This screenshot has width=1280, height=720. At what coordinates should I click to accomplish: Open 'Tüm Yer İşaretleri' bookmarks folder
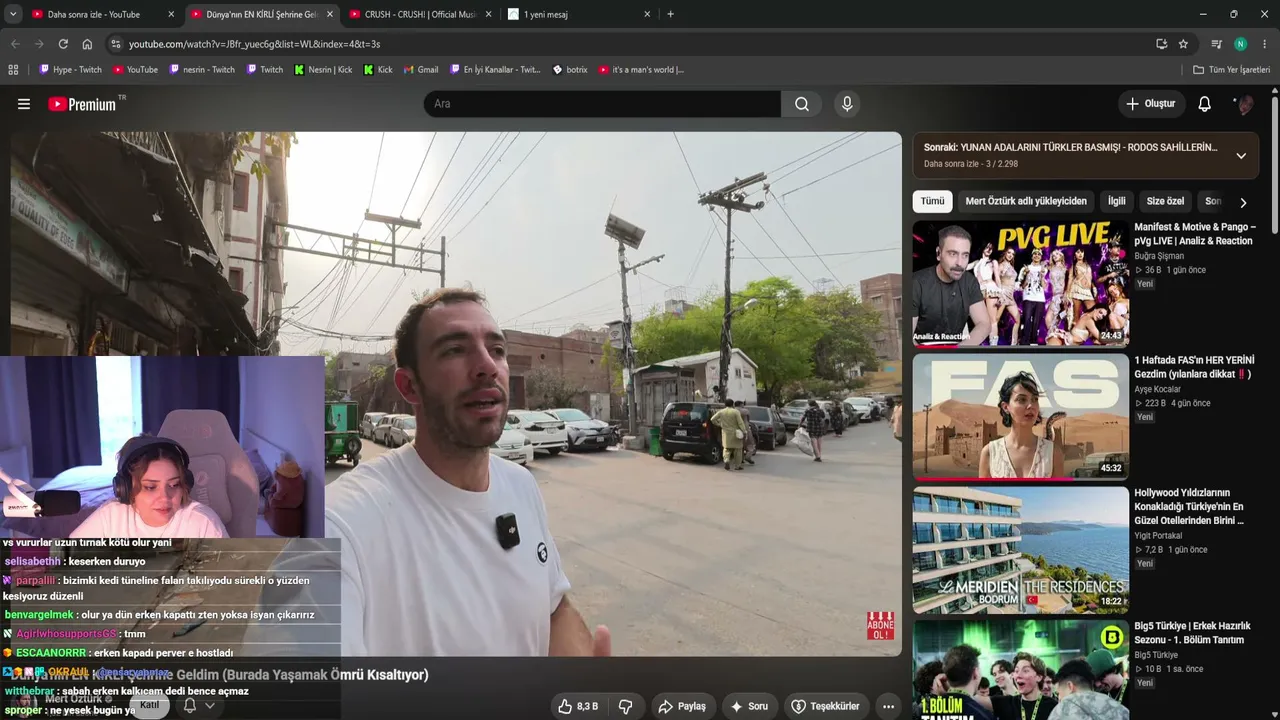[1231, 70]
